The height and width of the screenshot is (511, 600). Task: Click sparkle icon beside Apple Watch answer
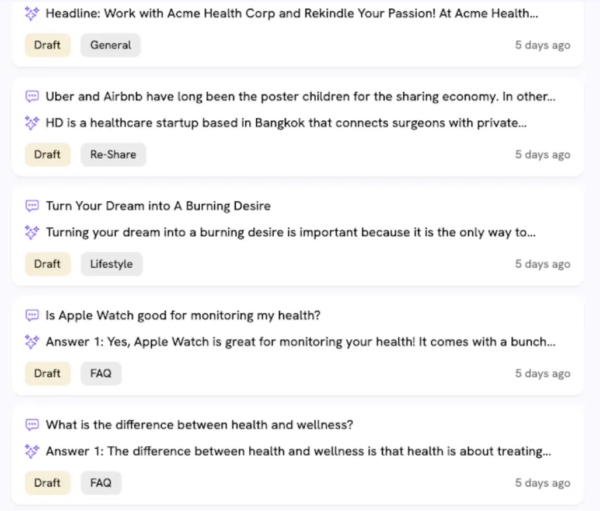[x=32, y=342]
